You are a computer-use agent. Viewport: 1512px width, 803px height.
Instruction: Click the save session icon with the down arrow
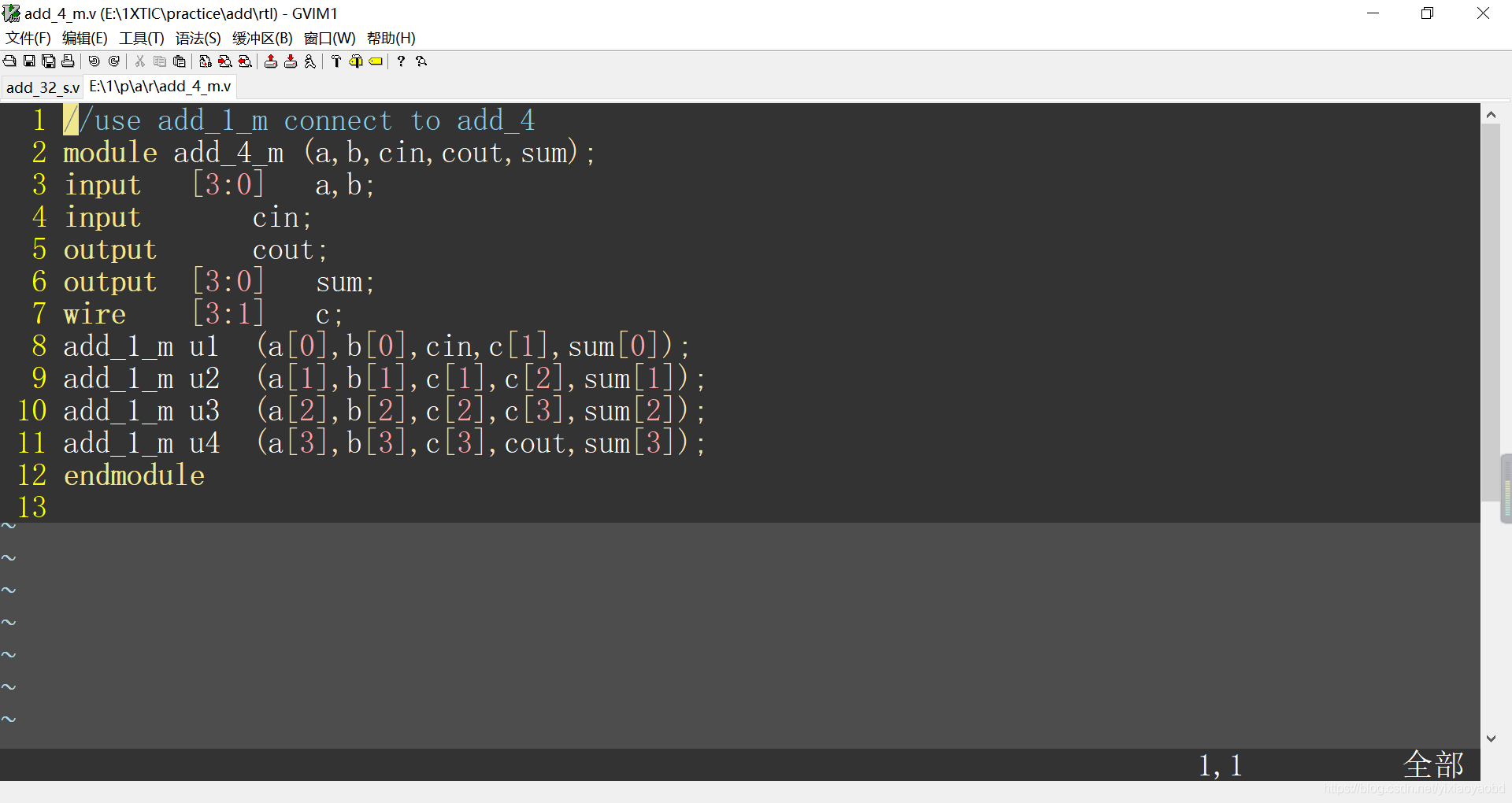tap(291, 61)
